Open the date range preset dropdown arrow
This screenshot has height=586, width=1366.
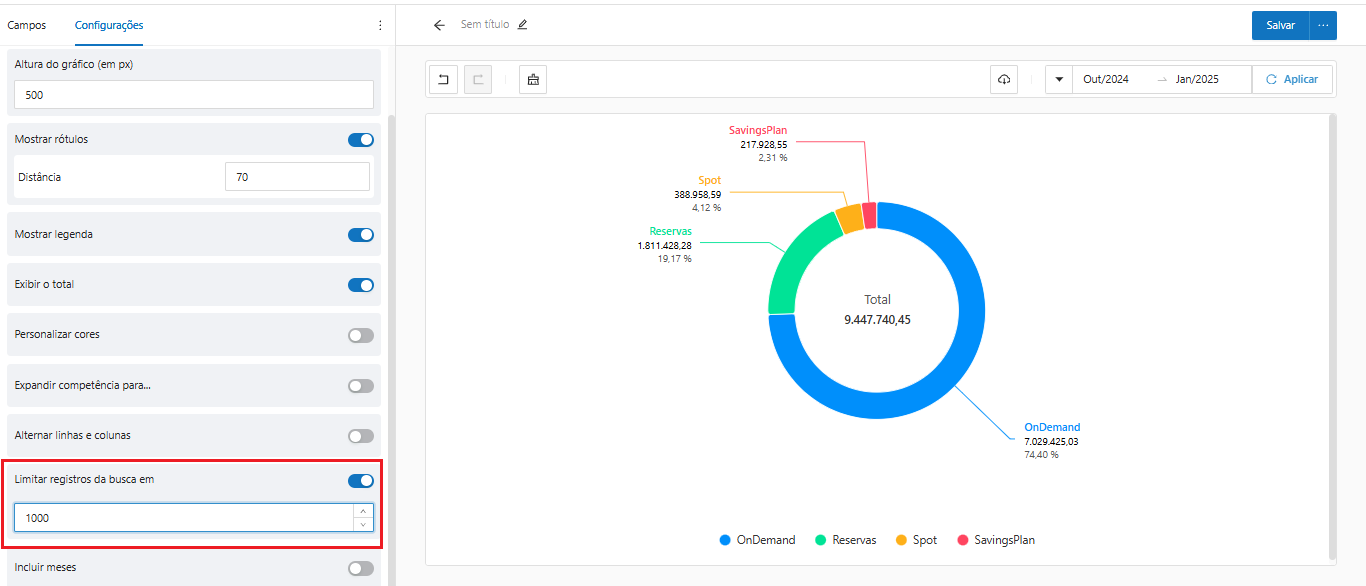tap(1059, 80)
